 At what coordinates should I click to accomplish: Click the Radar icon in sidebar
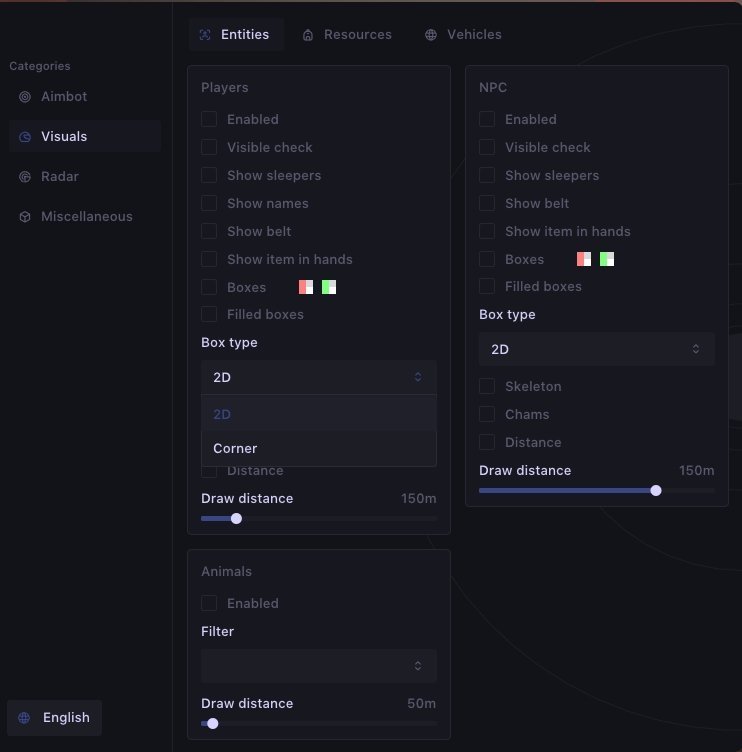coord(25,177)
